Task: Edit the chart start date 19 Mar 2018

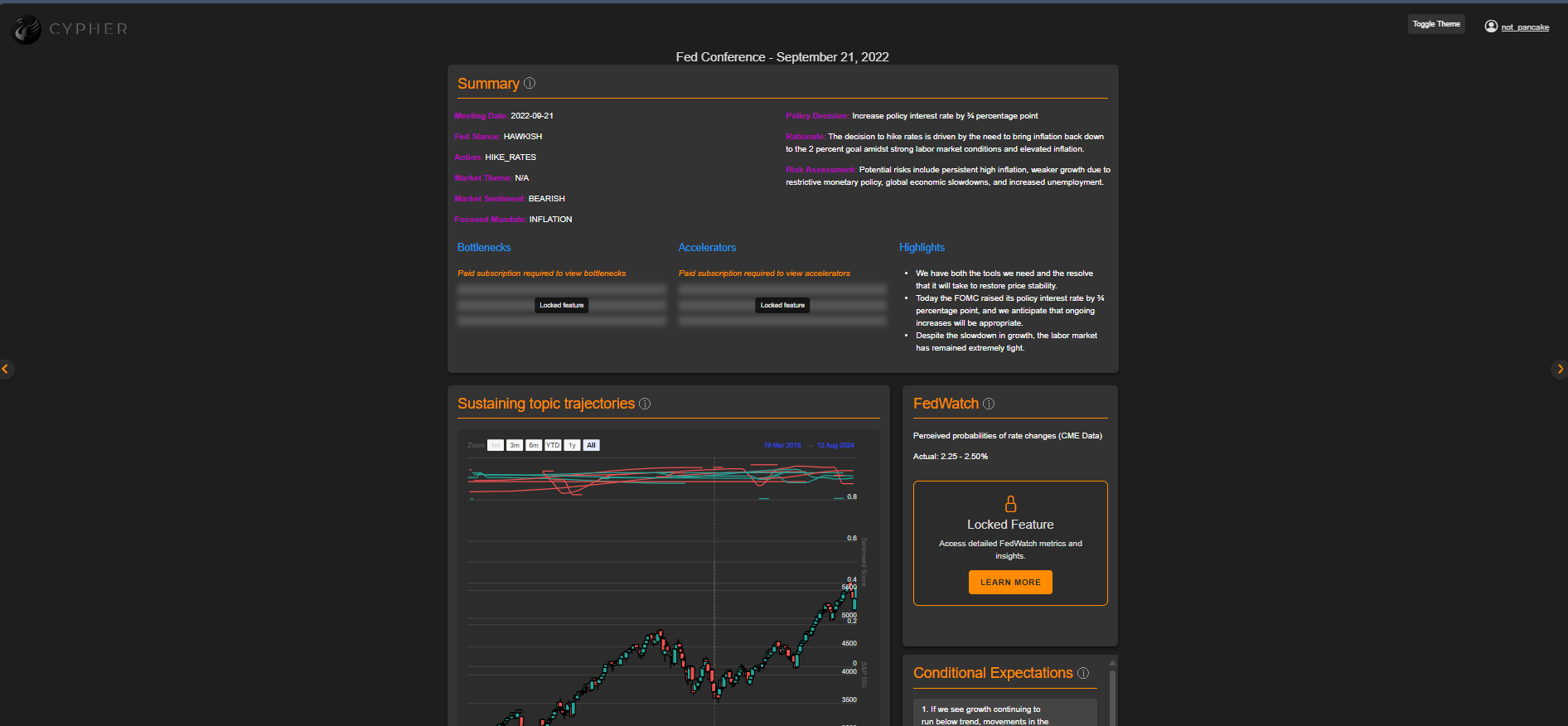Action: [x=782, y=445]
